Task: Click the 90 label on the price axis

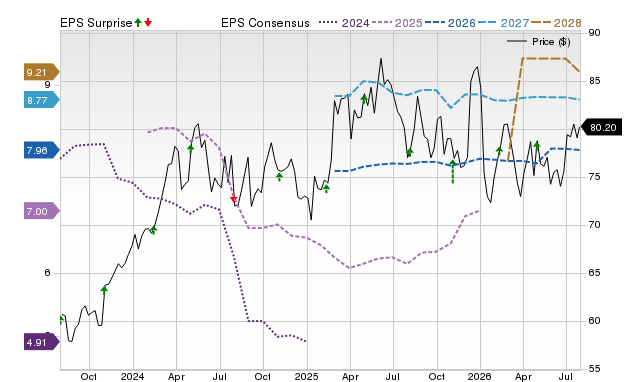Action: pos(594,33)
